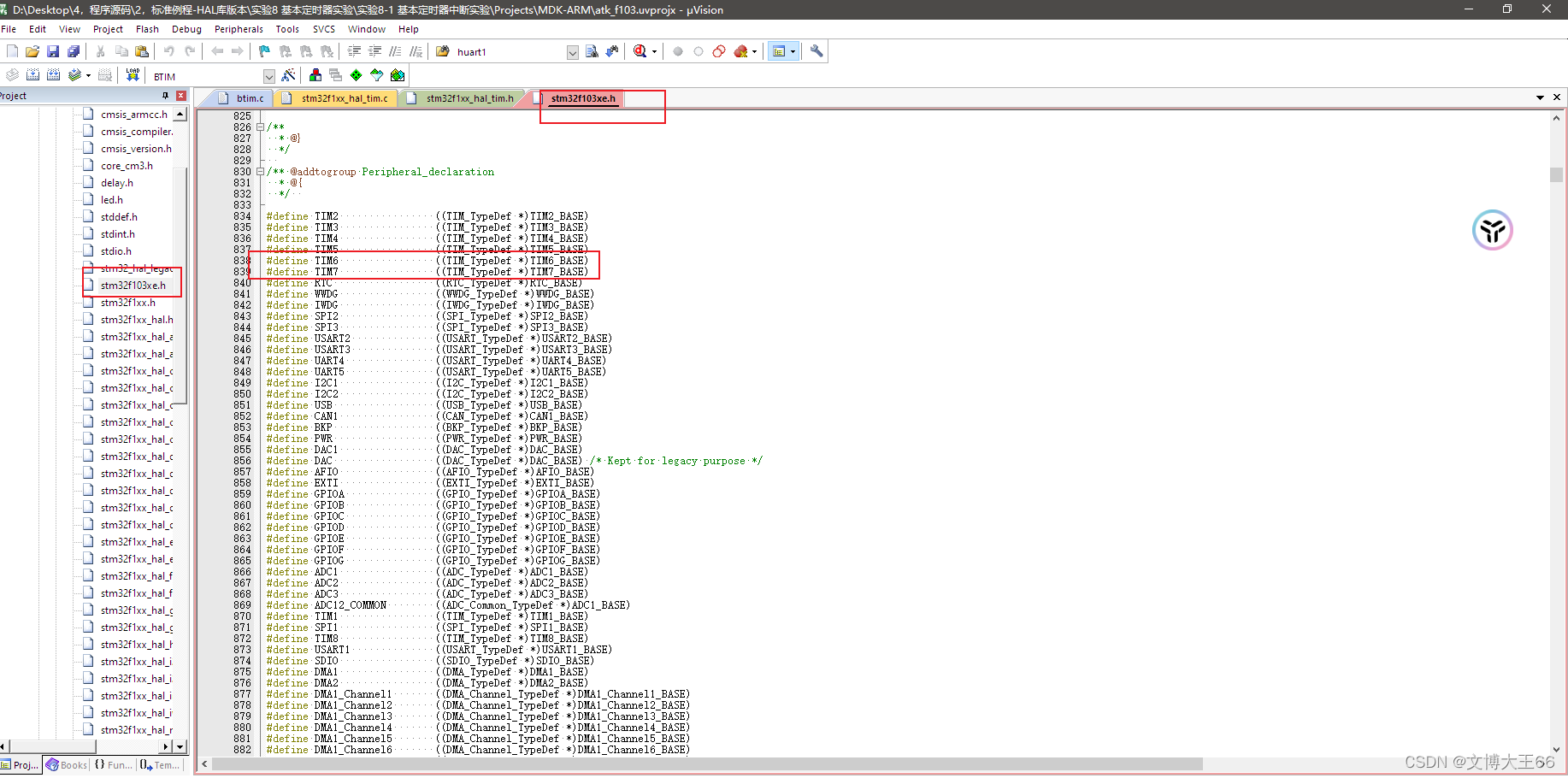Screen dimensions: 1568x778
Task: Switch to the Functions panel tab
Action: (x=113, y=765)
